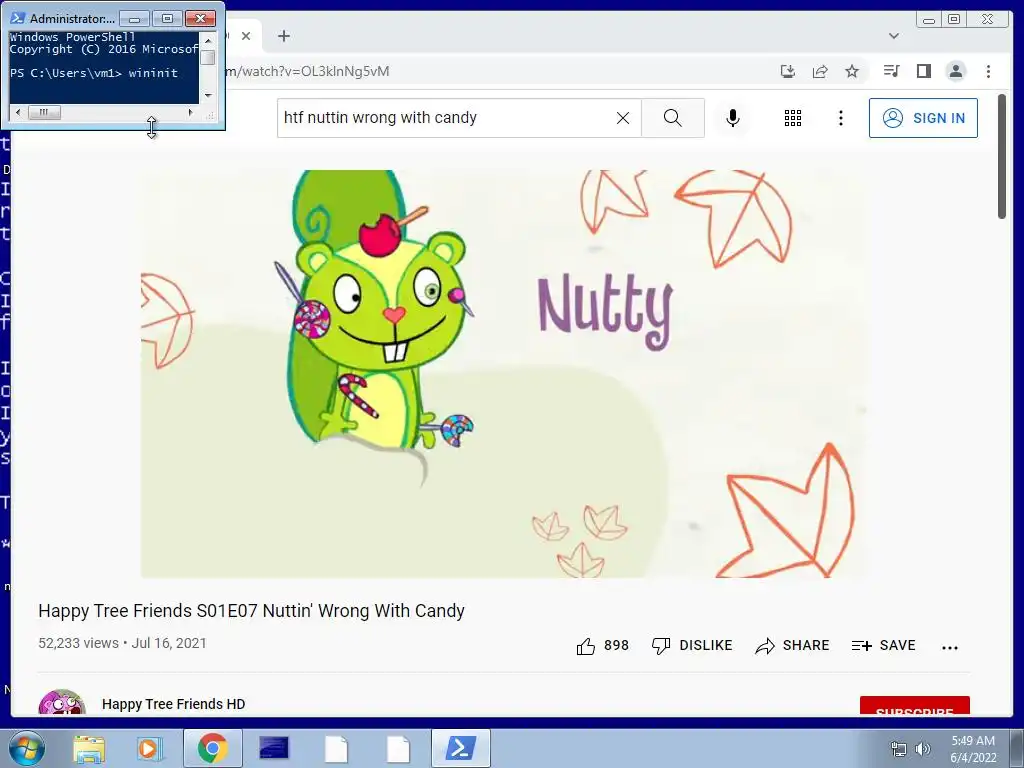Click PowerShell window down scroll arrow
Image resolution: width=1024 pixels, height=768 pixels.
pyautogui.click(x=208, y=95)
